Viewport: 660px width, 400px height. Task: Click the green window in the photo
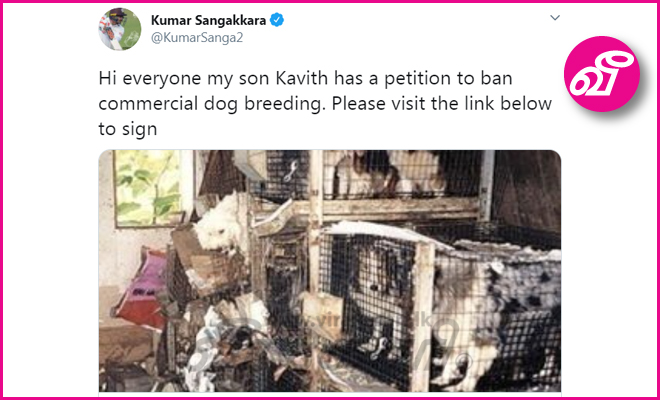point(148,188)
